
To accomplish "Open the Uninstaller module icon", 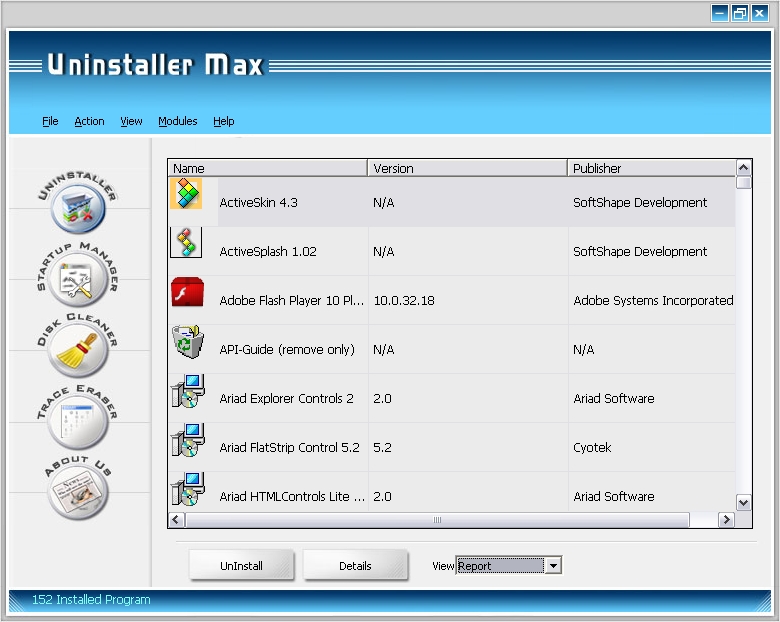I will (x=78, y=207).
